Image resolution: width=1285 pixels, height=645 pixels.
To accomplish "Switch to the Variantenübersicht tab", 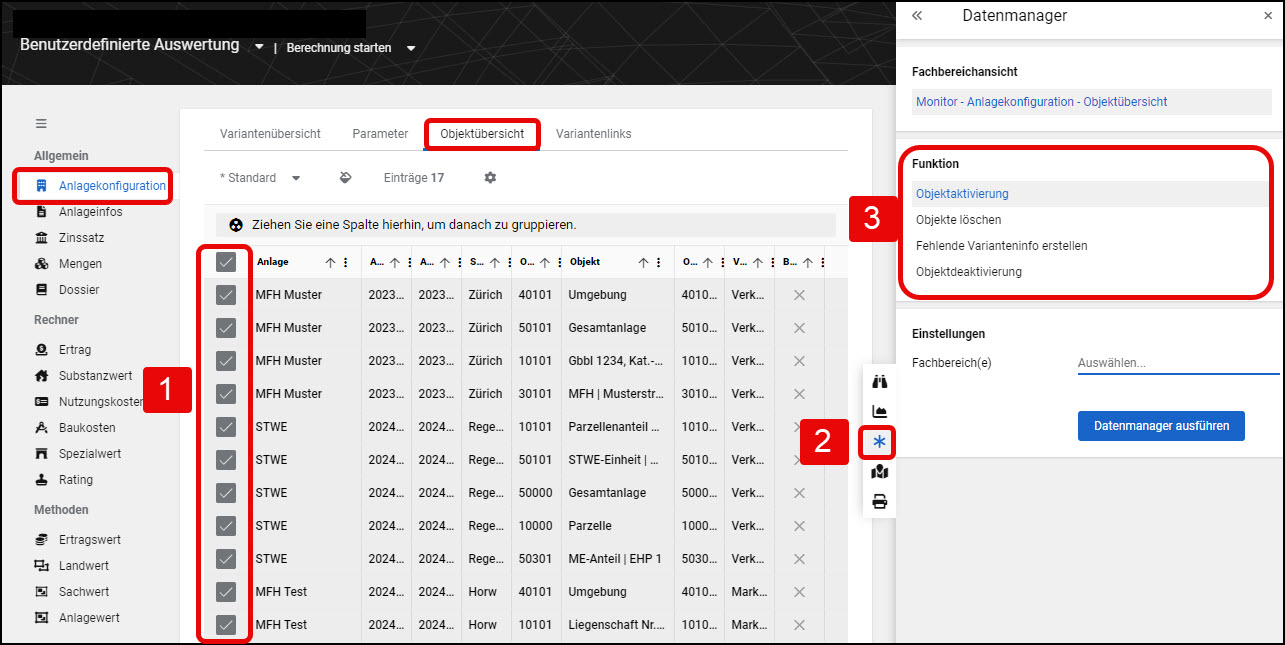I will (x=270, y=134).
